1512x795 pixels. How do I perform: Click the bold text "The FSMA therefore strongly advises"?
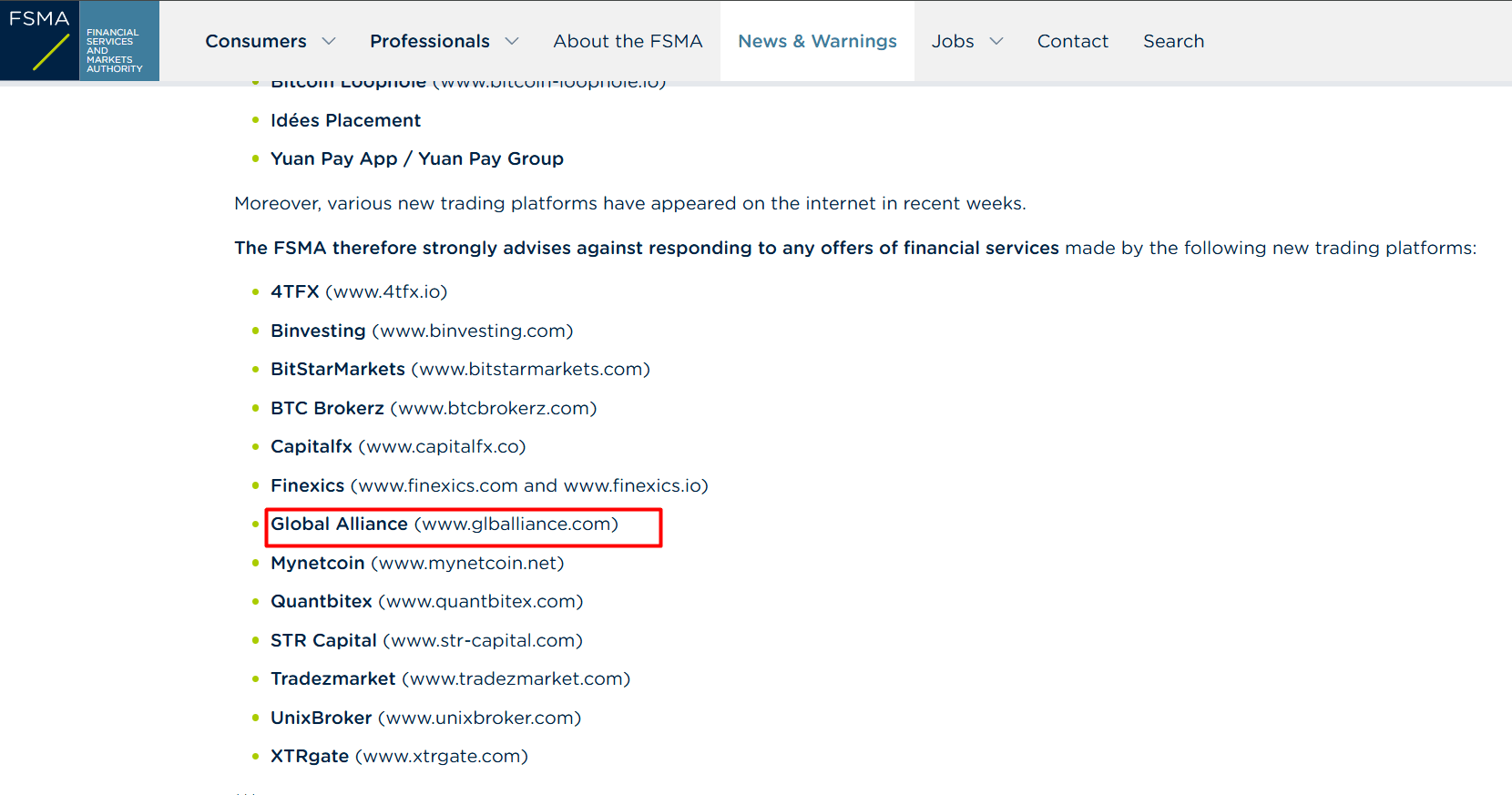pyautogui.click(x=647, y=248)
